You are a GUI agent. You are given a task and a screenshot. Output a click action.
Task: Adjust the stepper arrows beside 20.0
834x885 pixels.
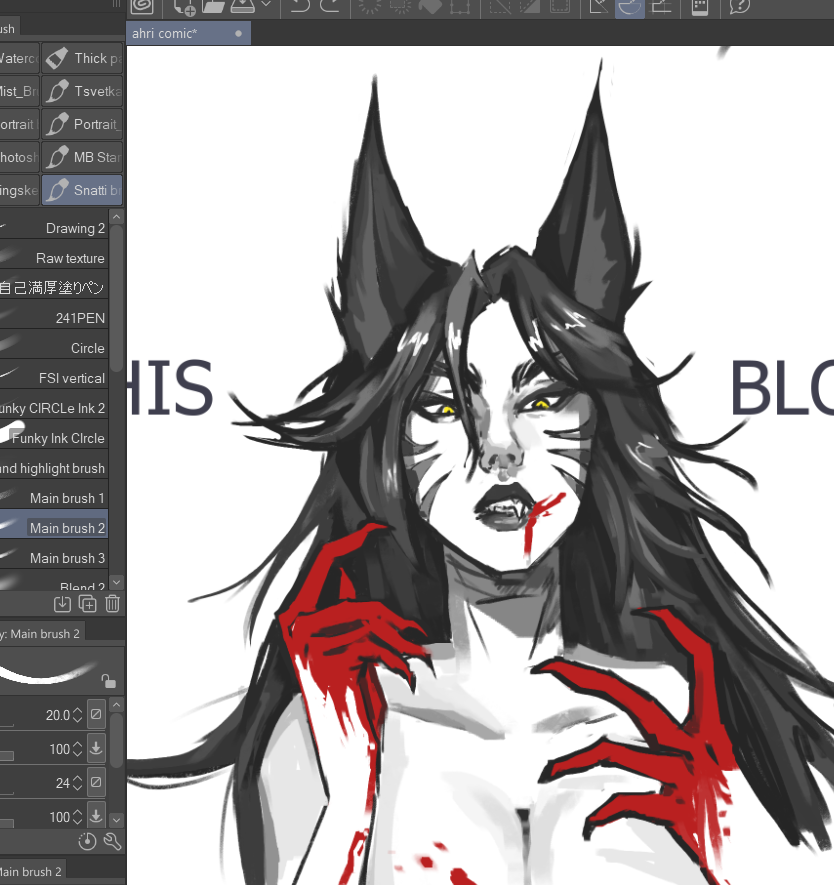[x=78, y=715]
